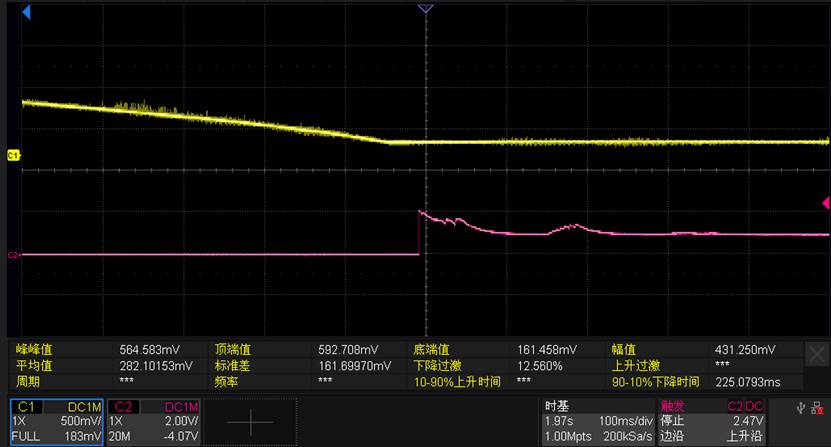Open the 触发 trigger settings box

[x=711, y=422]
